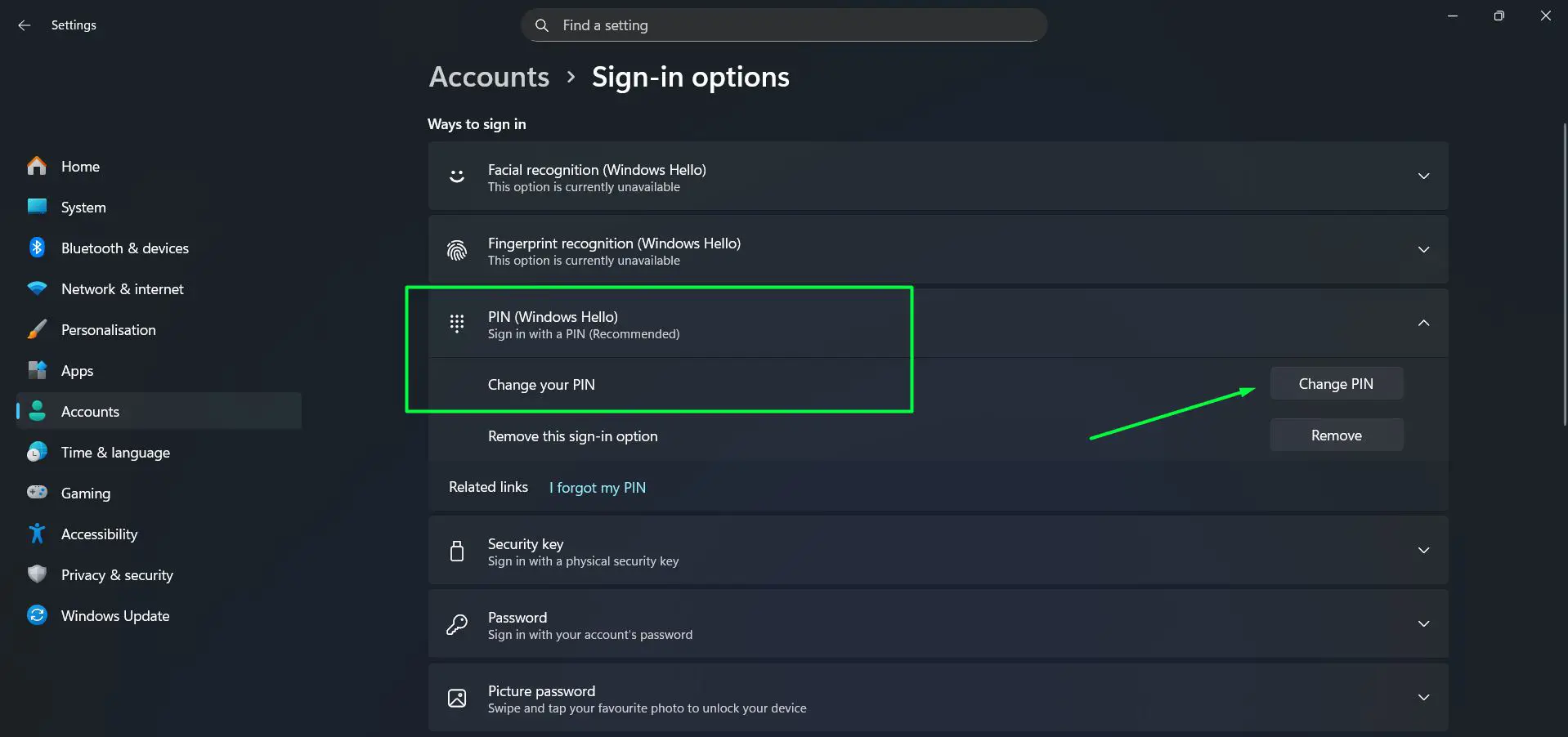
Task: Select Accounts in the sidebar
Action: click(x=90, y=411)
